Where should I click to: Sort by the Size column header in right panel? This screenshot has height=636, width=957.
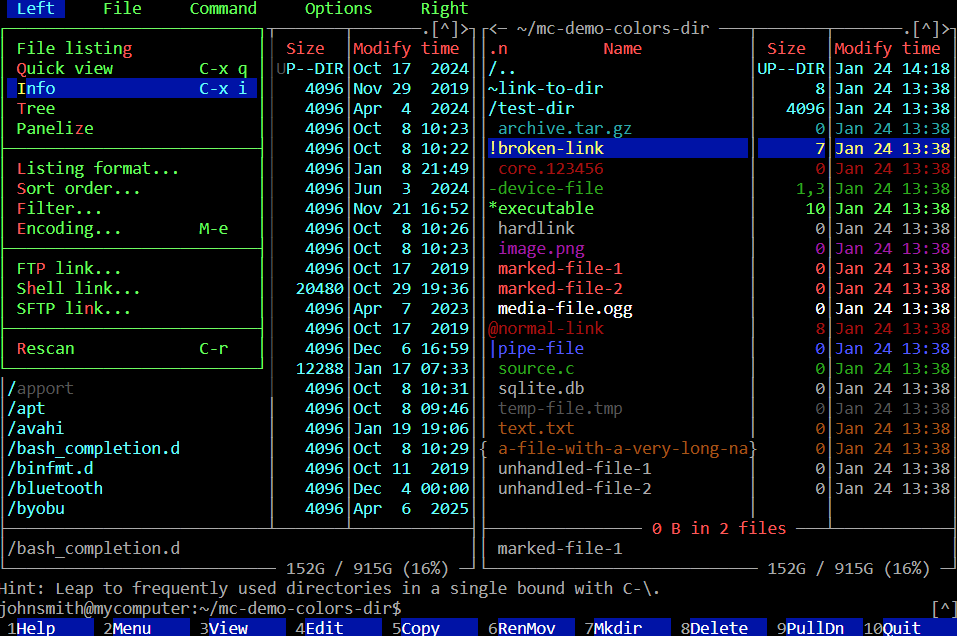(x=786, y=48)
